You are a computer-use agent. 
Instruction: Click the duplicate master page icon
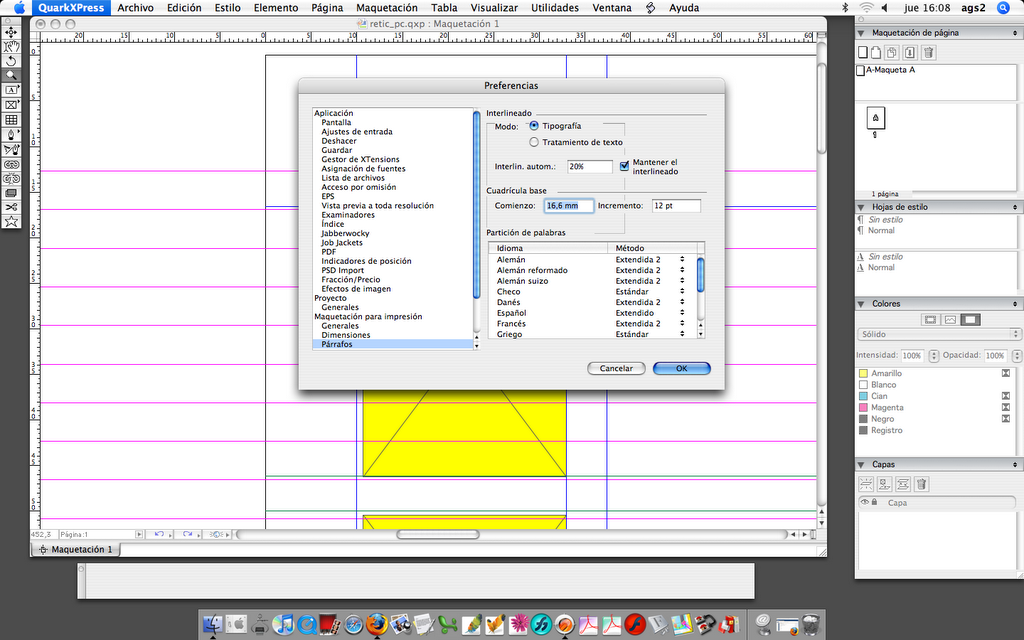[892, 52]
